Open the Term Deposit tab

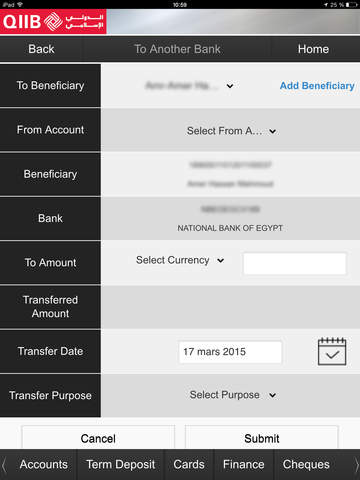(x=121, y=465)
